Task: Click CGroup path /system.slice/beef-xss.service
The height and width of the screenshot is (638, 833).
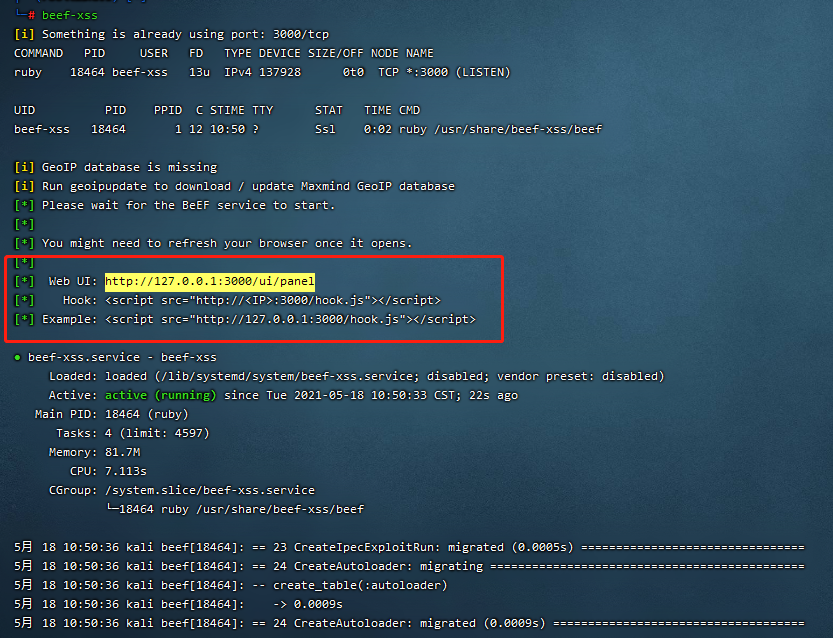Action: 210,490
